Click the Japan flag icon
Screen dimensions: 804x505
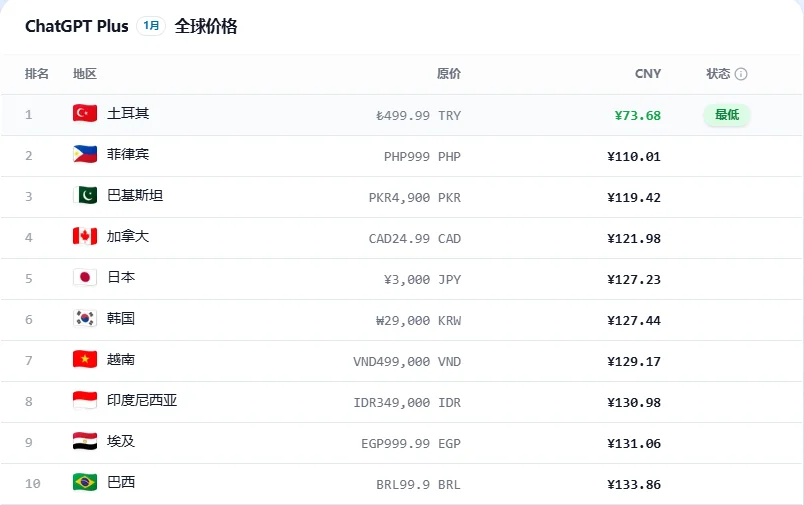(x=85, y=277)
